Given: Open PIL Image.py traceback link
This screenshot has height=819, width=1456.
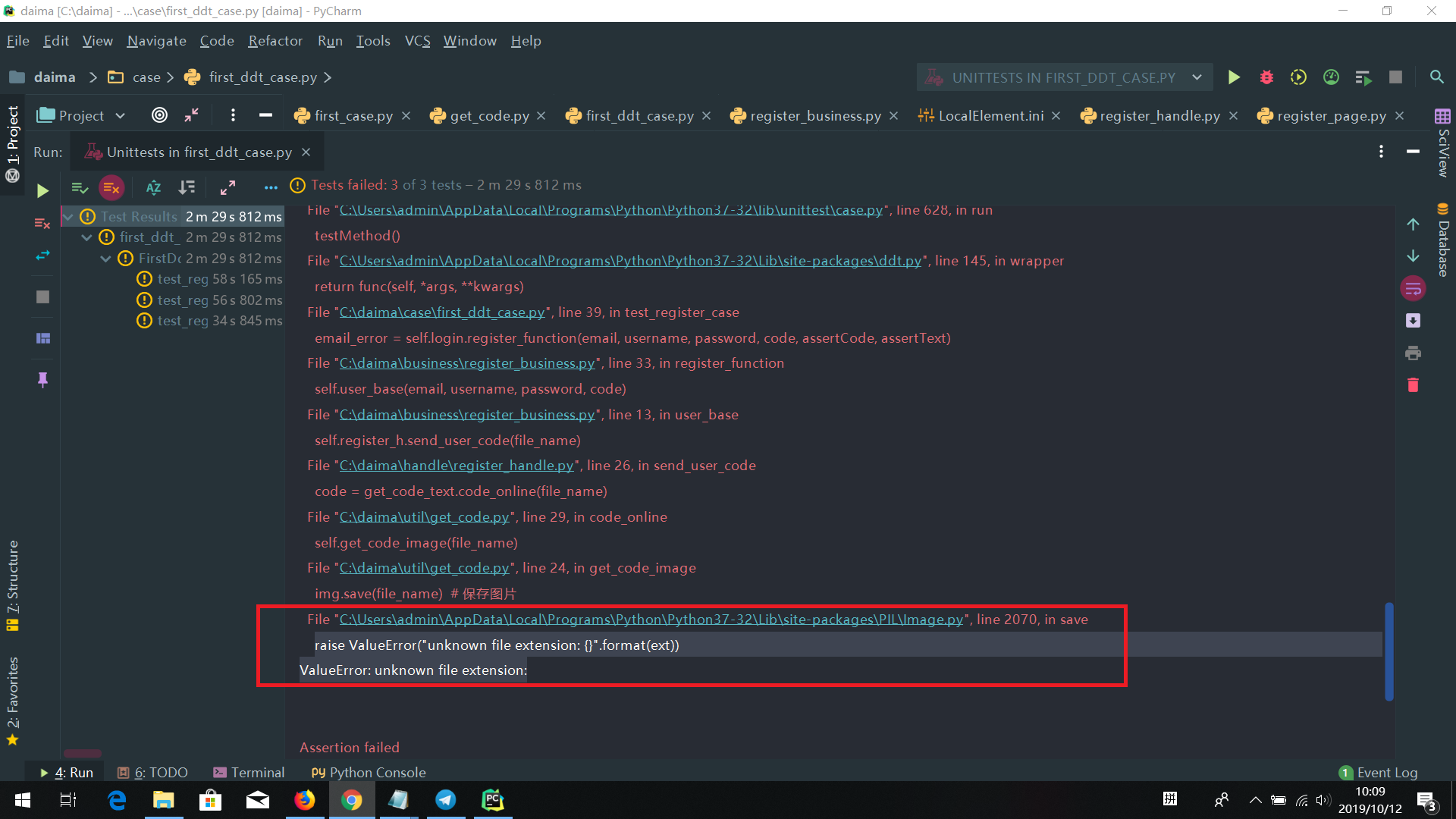Looking at the screenshot, I should (651, 620).
